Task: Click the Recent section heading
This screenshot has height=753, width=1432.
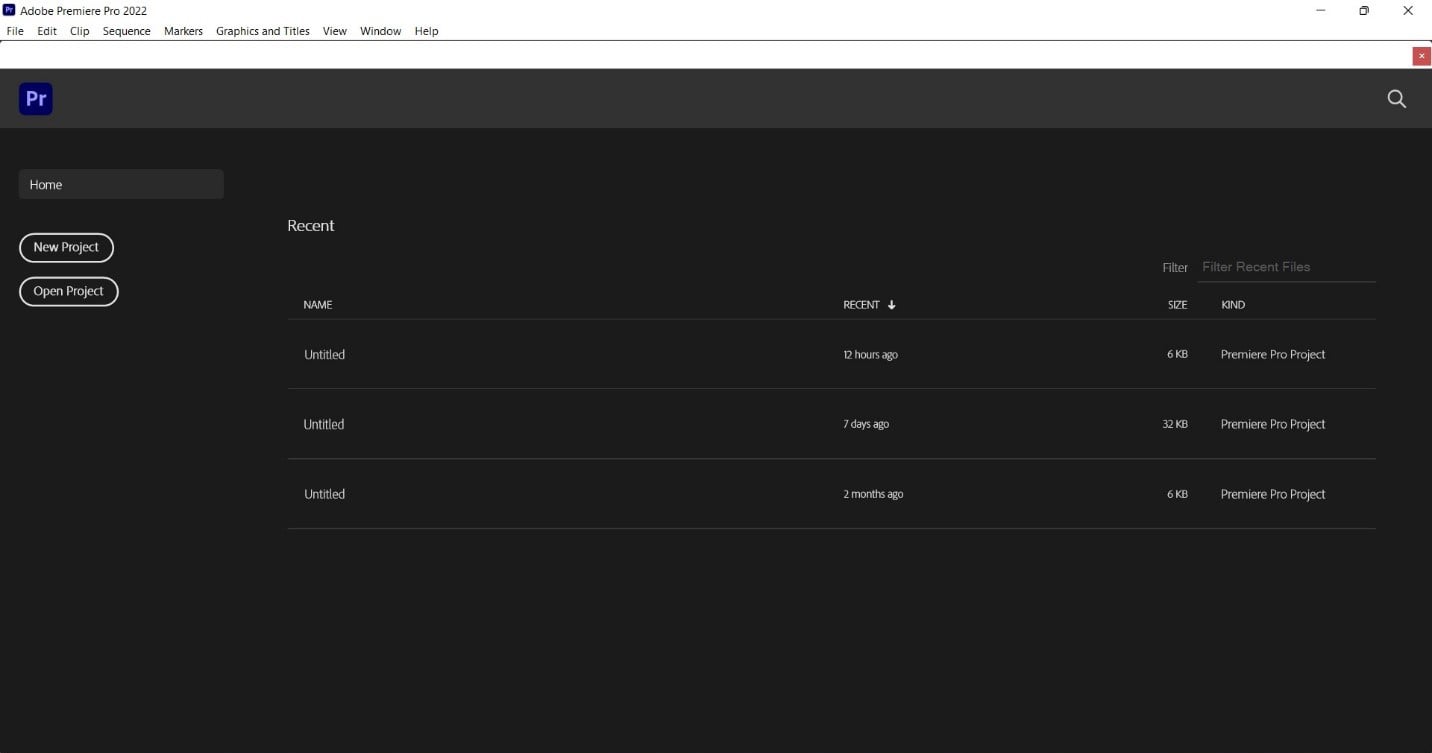Action: pos(311,226)
